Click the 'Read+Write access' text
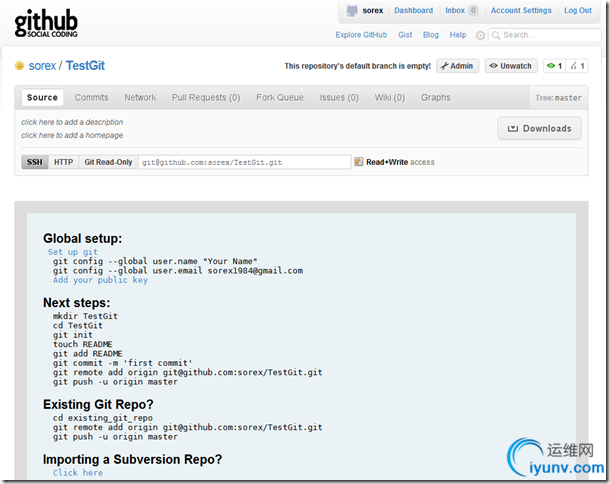This screenshot has height=484, width=610. pyautogui.click(x=400, y=162)
